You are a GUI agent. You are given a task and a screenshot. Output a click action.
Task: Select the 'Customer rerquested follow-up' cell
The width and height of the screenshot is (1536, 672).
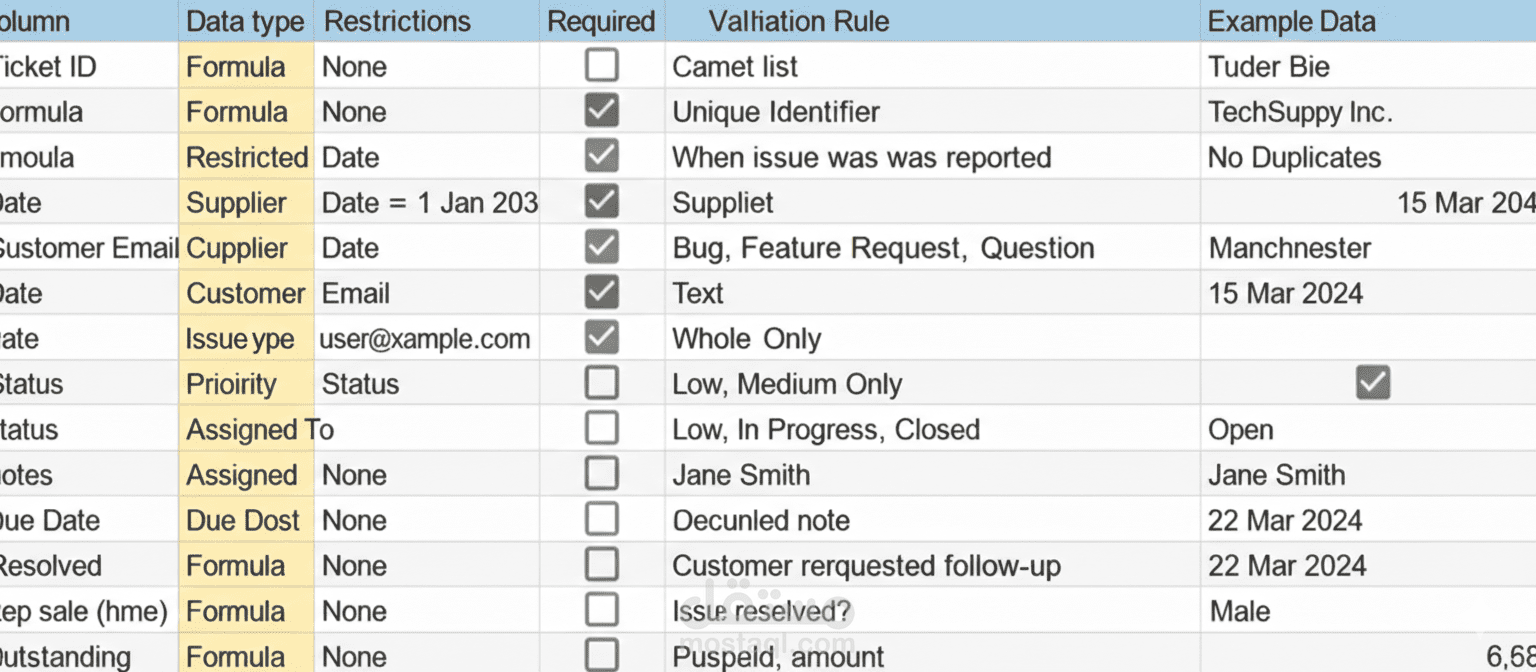pos(866,566)
